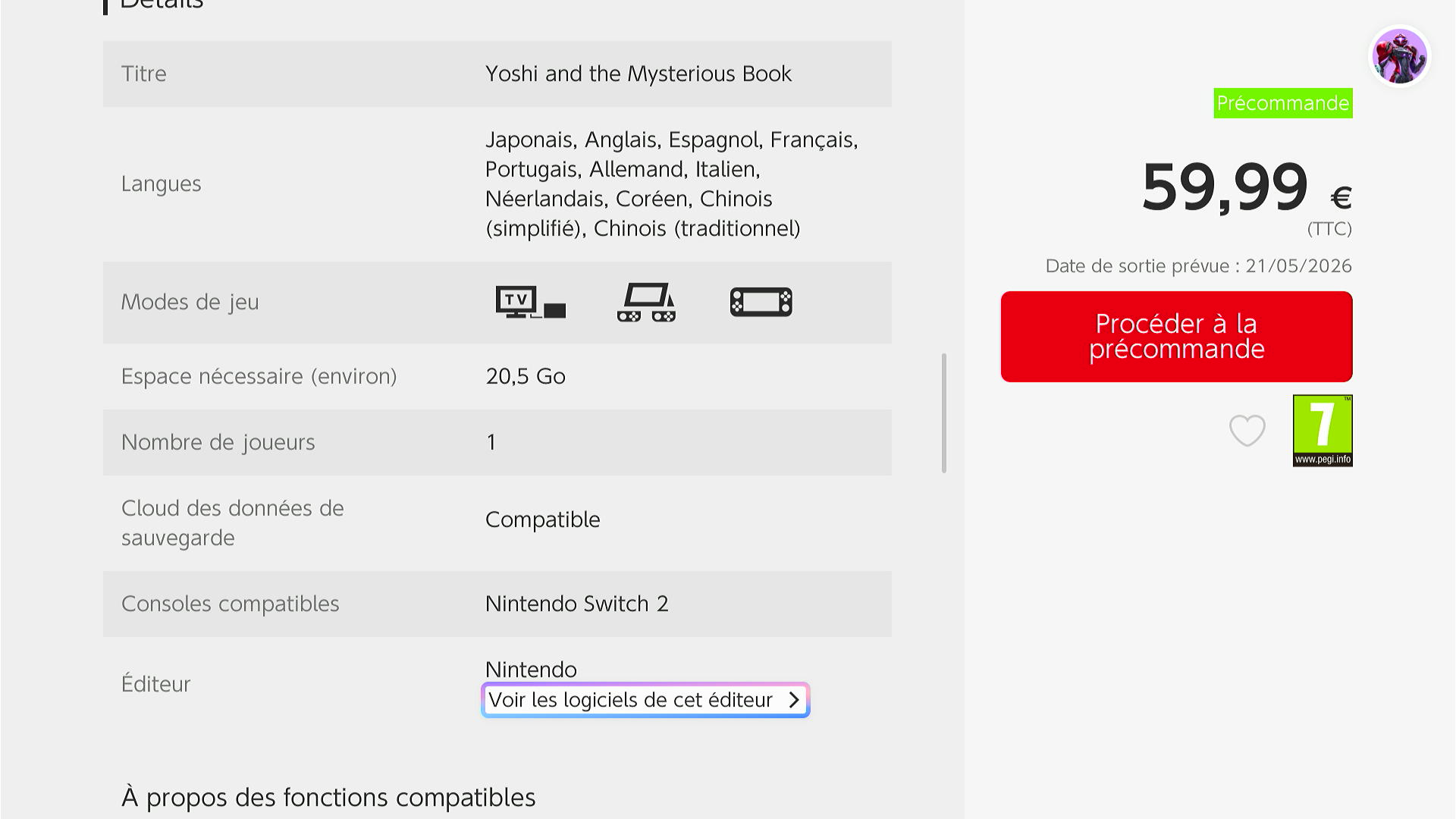
Task: Click the chevron arrow beside publisher link
Action: [x=794, y=700]
